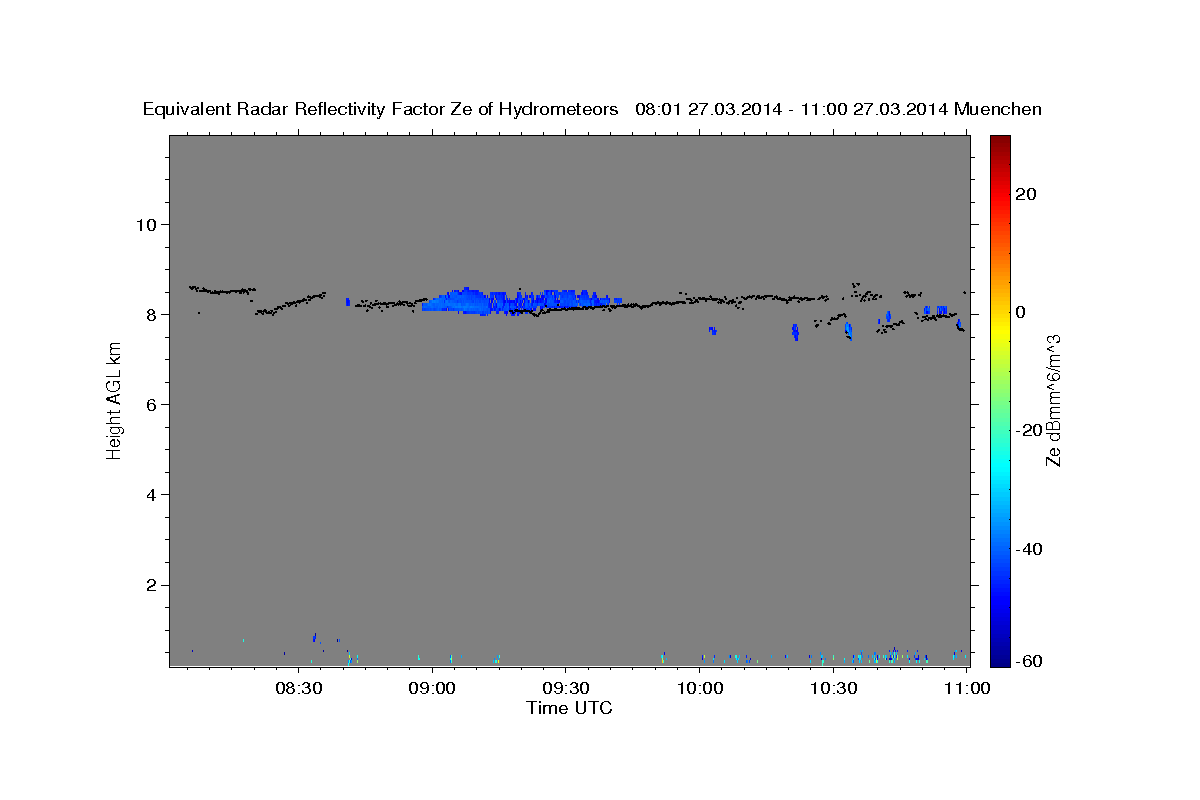Click the 09:00 time tick label
The image size is (1200, 800).
(434, 688)
